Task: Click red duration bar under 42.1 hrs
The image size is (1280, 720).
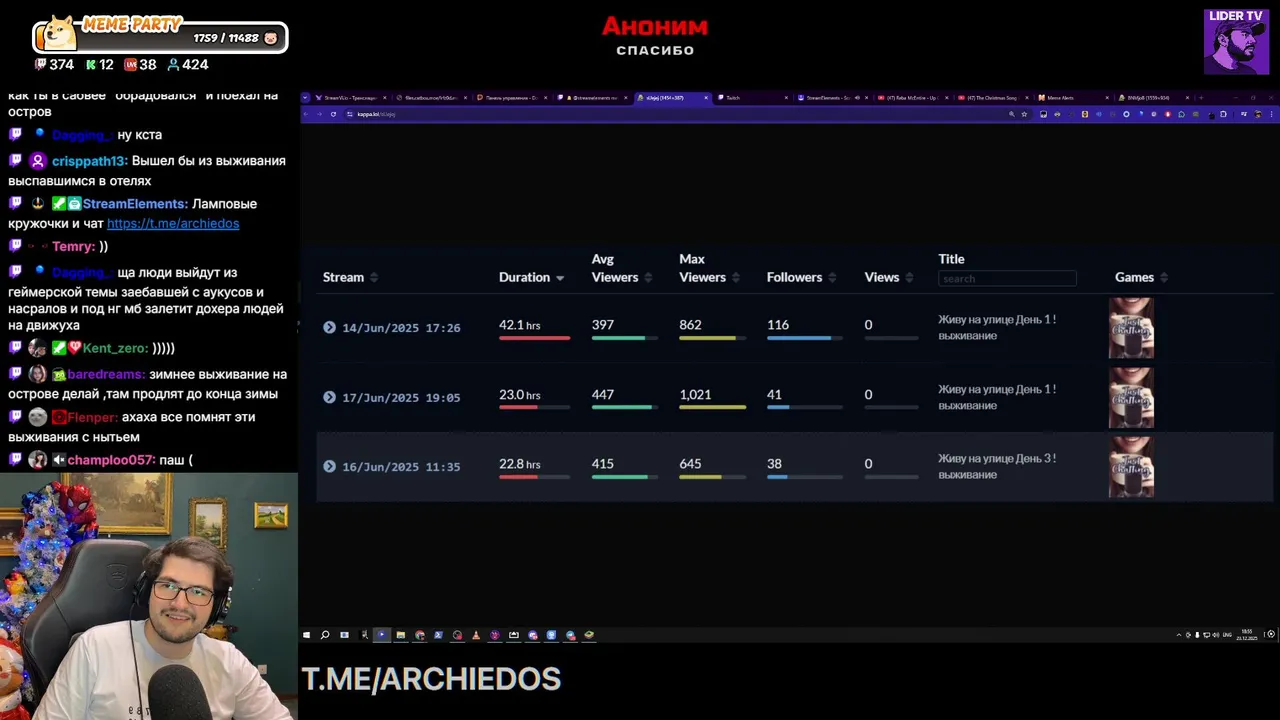Action: click(x=534, y=338)
